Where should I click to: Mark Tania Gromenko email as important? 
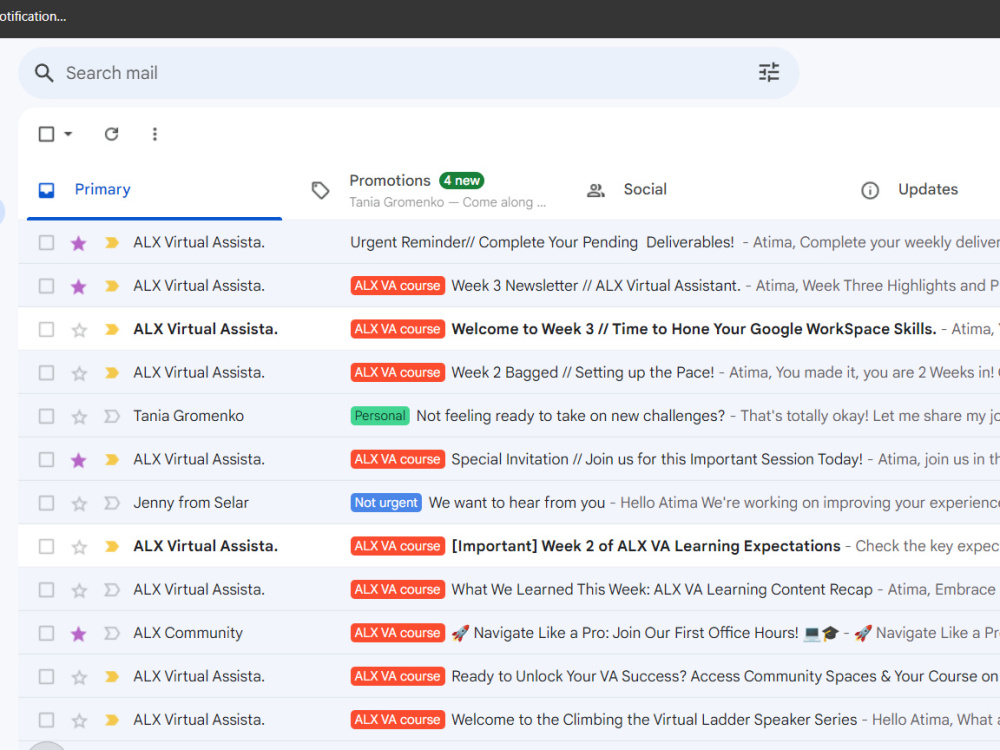pos(112,416)
